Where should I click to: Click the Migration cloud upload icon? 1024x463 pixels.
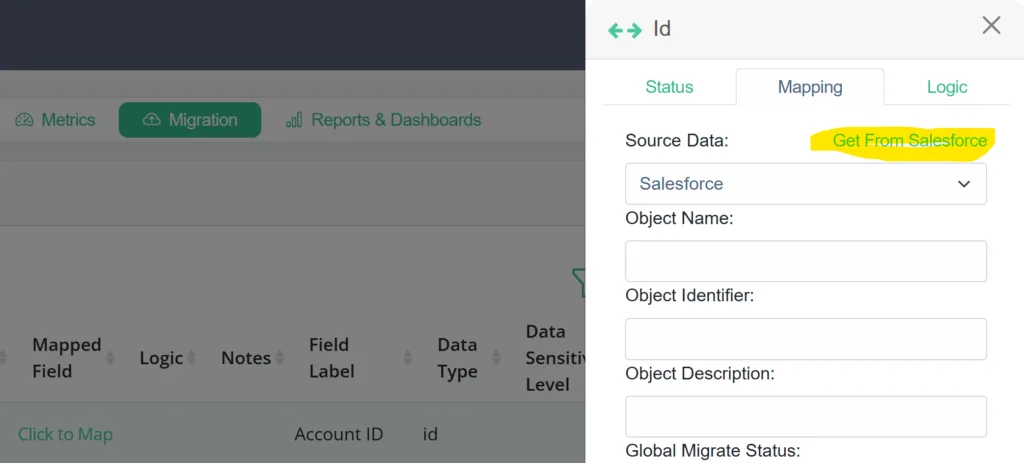pos(152,120)
